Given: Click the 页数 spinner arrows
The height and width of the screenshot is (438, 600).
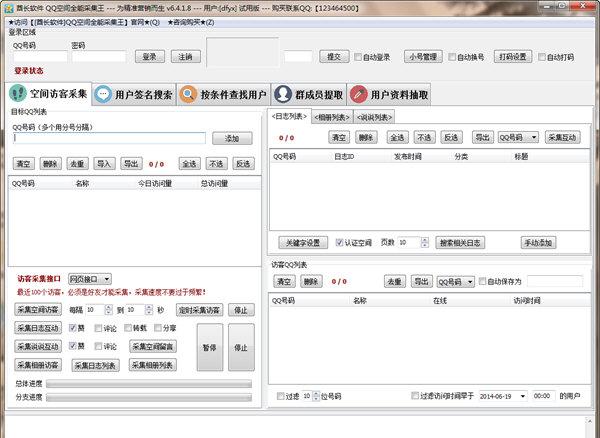Looking at the screenshot, I should pyautogui.click(x=424, y=242).
